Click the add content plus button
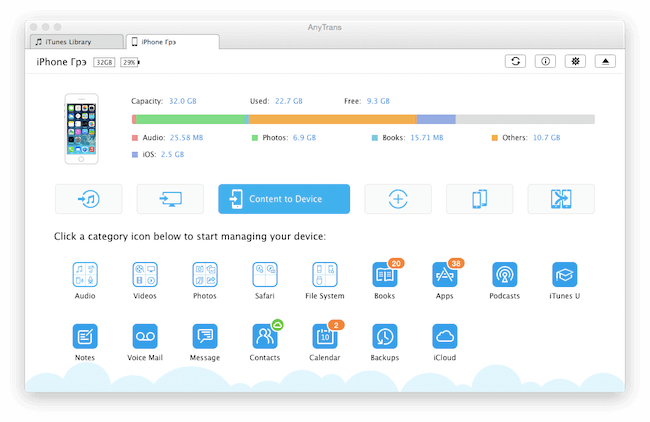The image size is (650, 422). pyautogui.click(x=398, y=199)
